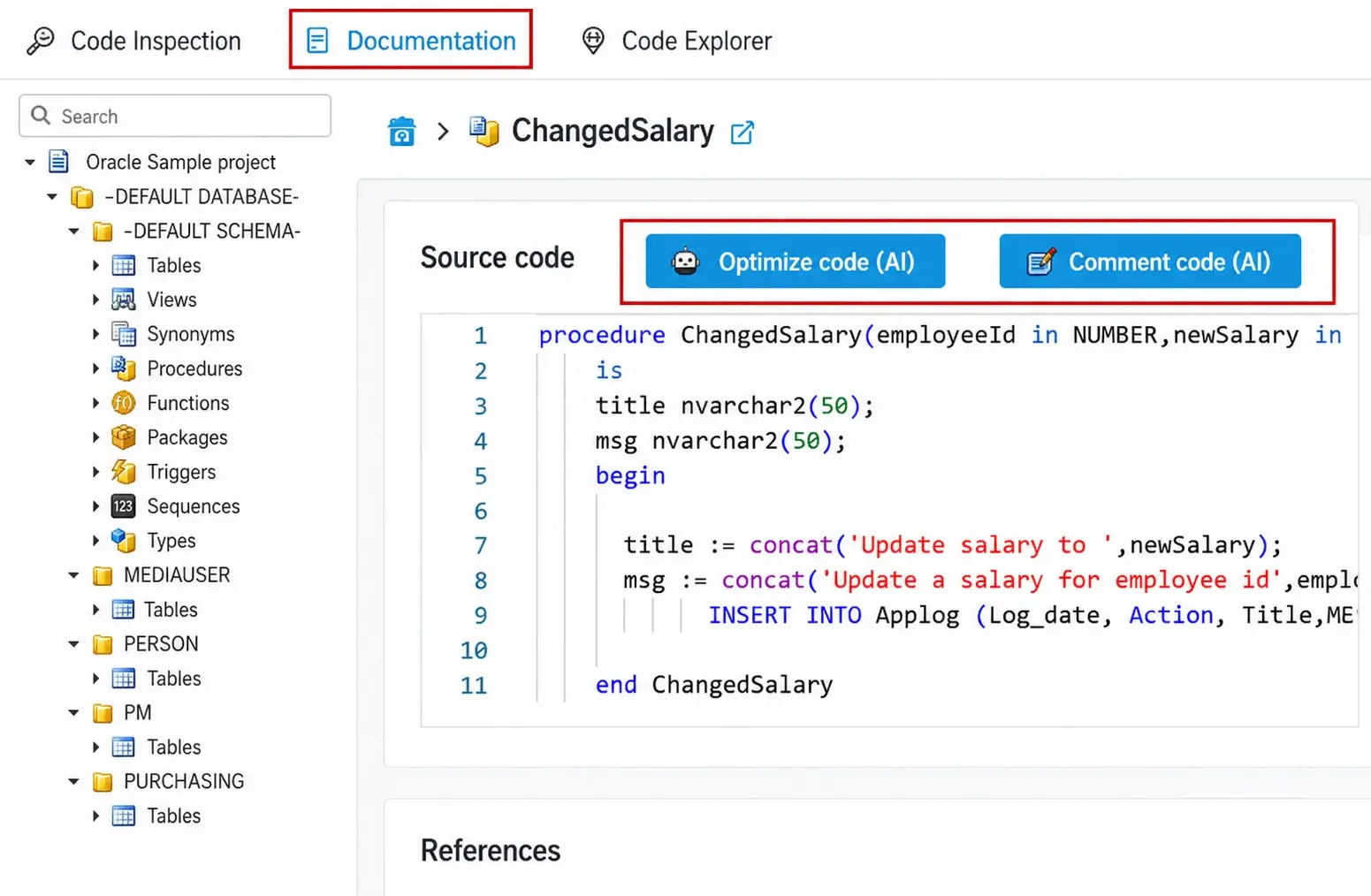Viewport: 1371px width, 896px height.
Task: Click line number 7 in source code
Action: (x=480, y=545)
